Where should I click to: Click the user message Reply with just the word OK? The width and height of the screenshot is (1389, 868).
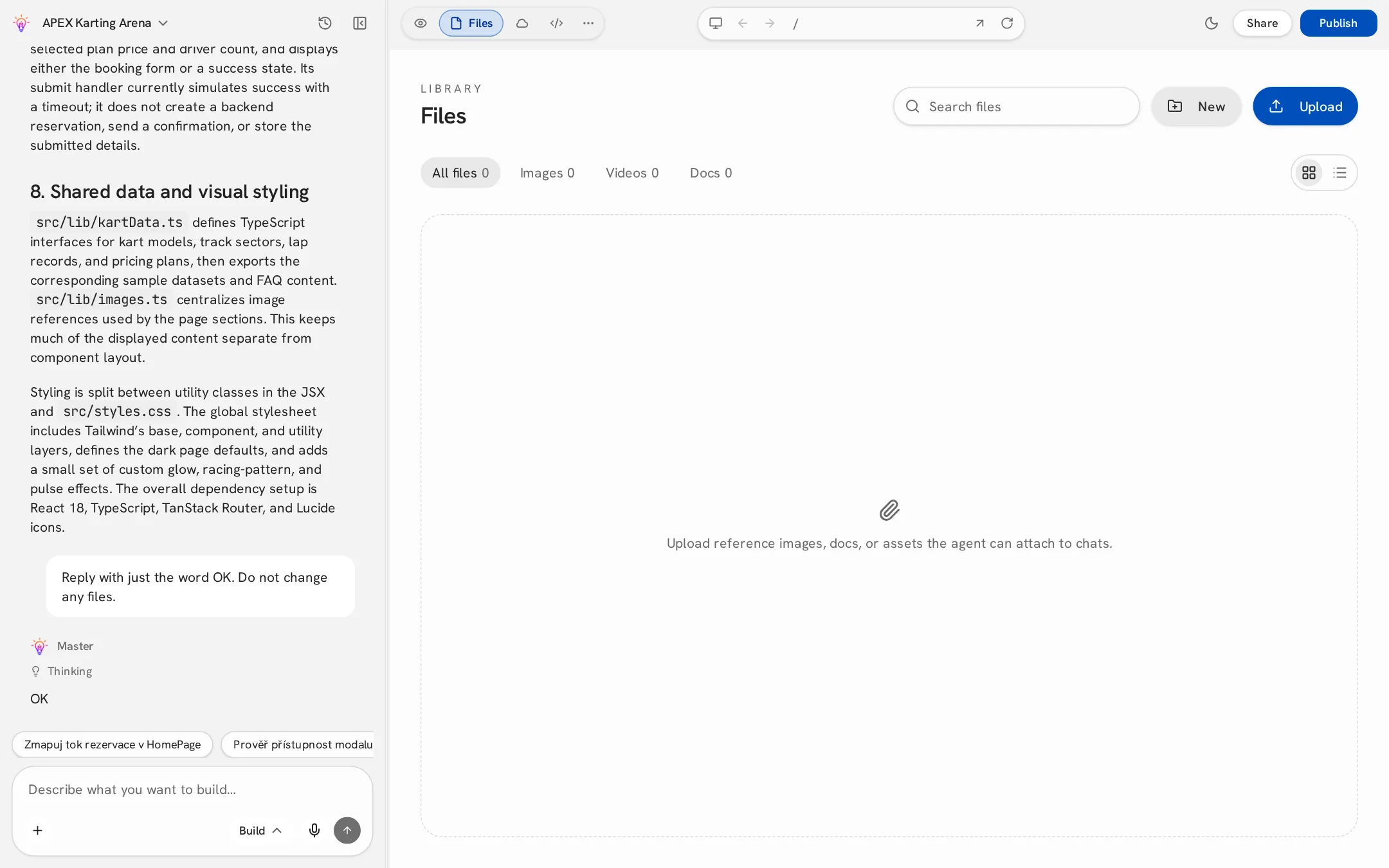(x=200, y=586)
